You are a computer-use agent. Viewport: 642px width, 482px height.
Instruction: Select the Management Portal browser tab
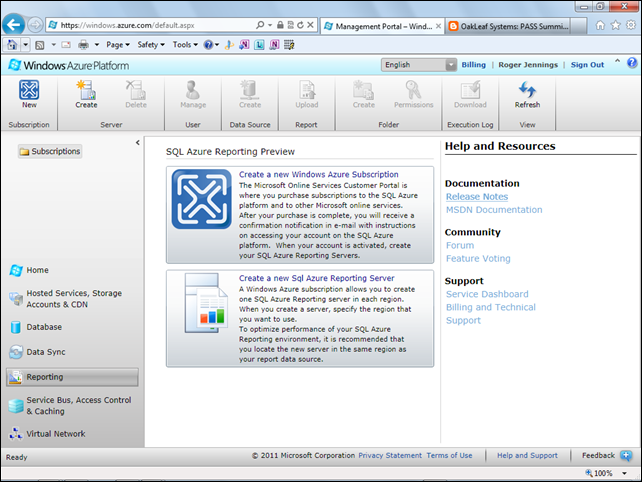click(x=381, y=26)
